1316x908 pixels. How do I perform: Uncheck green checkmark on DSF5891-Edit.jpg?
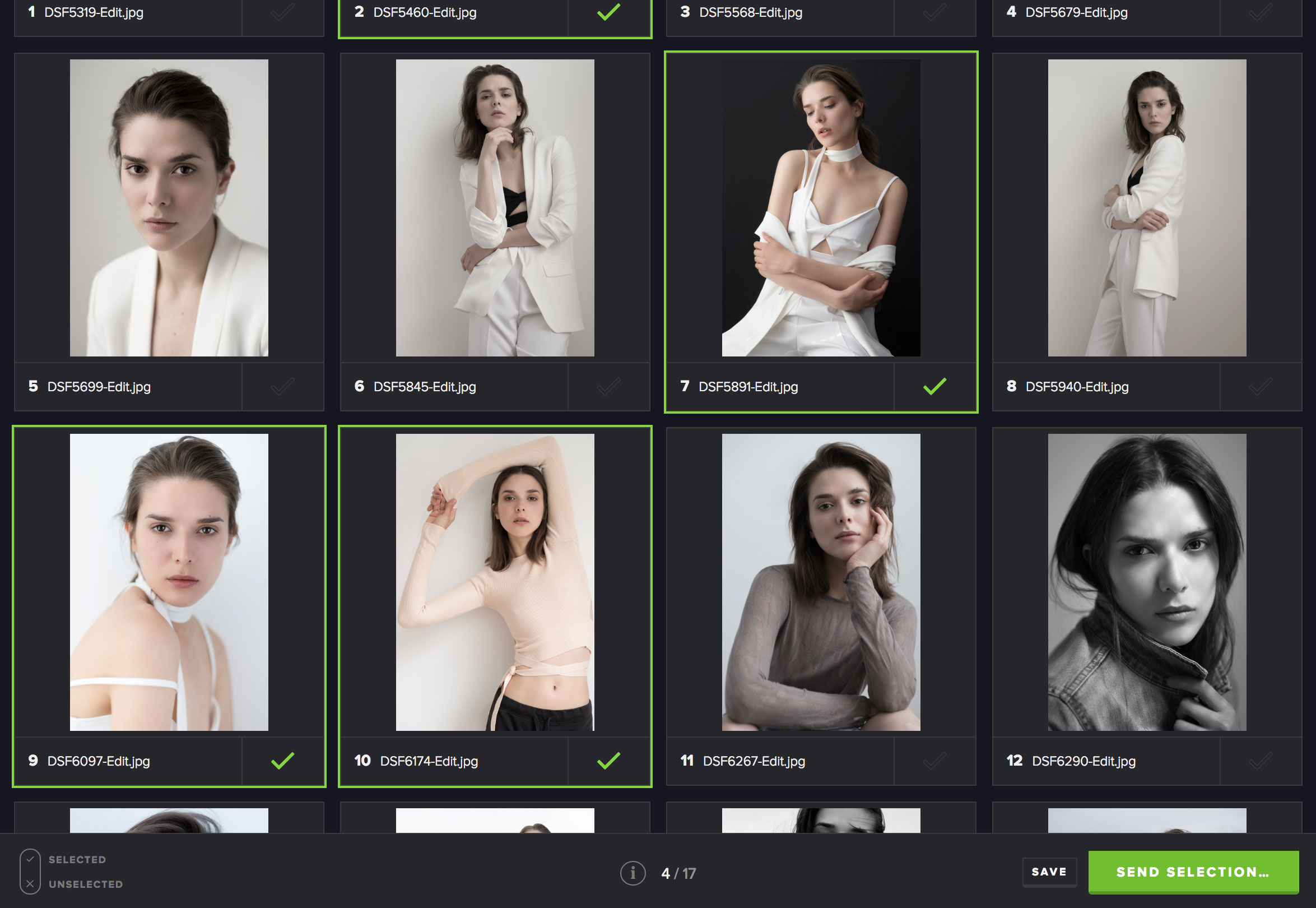pyautogui.click(x=934, y=387)
